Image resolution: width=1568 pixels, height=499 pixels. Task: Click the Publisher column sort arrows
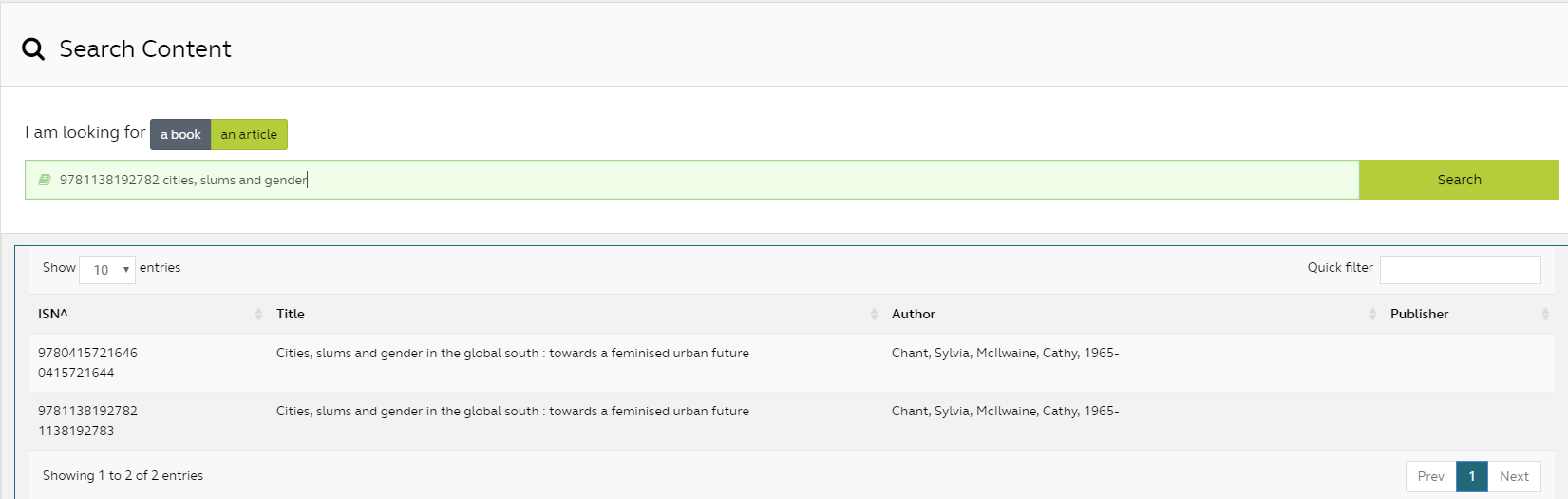(1545, 314)
